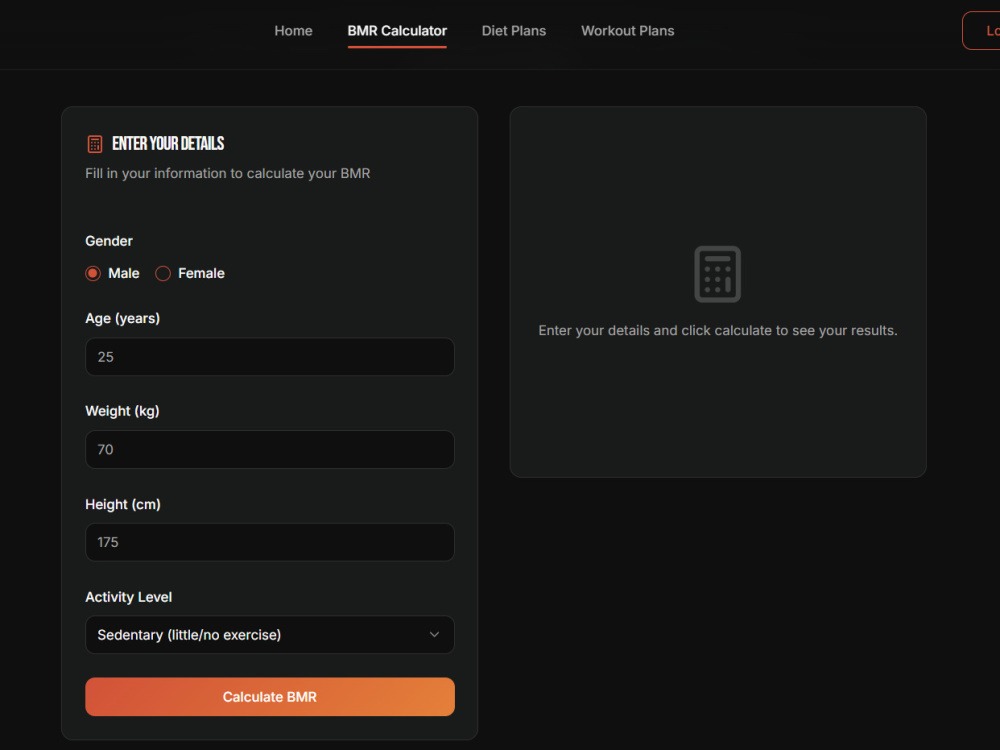Click the Gender label
The image size is (1000, 750).
(x=109, y=241)
